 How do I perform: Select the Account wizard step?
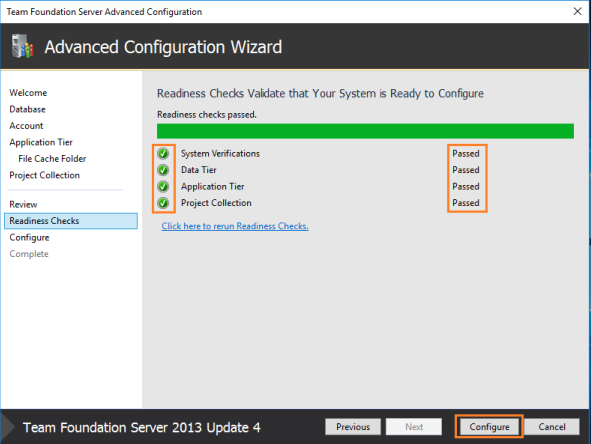[26, 126]
